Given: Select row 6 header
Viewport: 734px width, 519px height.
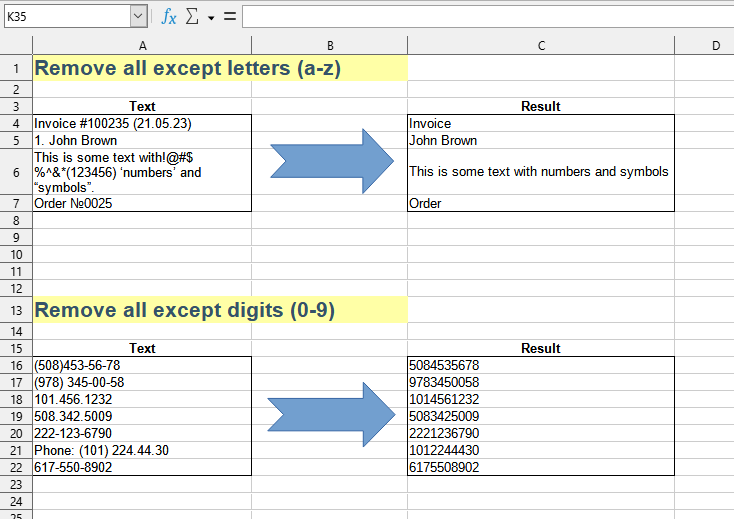Looking at the screenshot, I should pyautogui.click(x=16, y=172).
